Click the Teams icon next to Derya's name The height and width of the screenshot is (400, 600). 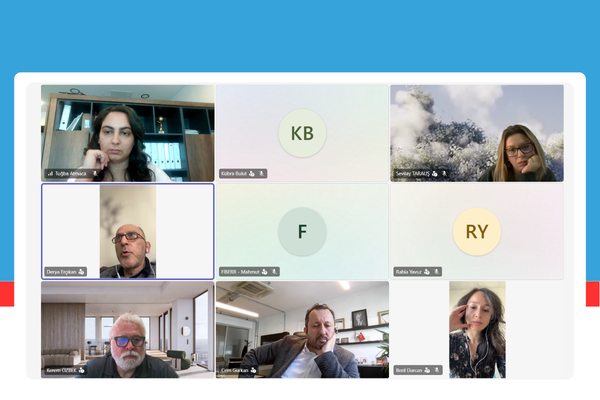point(81,272)
